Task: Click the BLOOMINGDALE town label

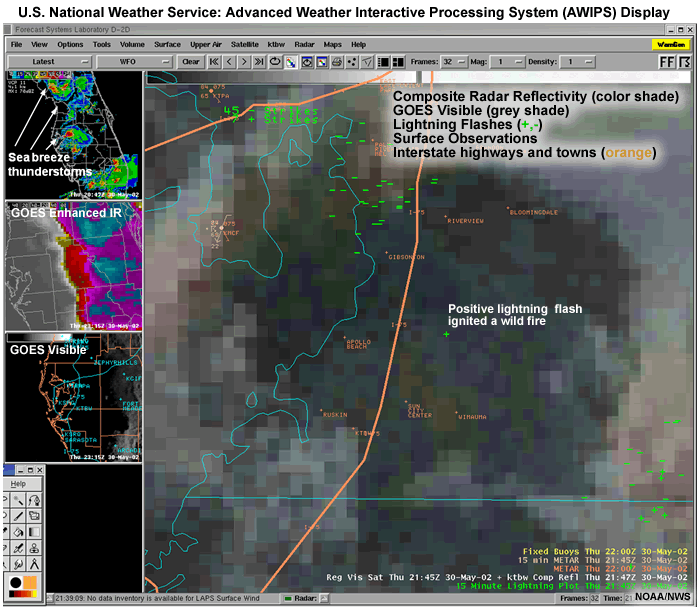Action: (533, 212)
